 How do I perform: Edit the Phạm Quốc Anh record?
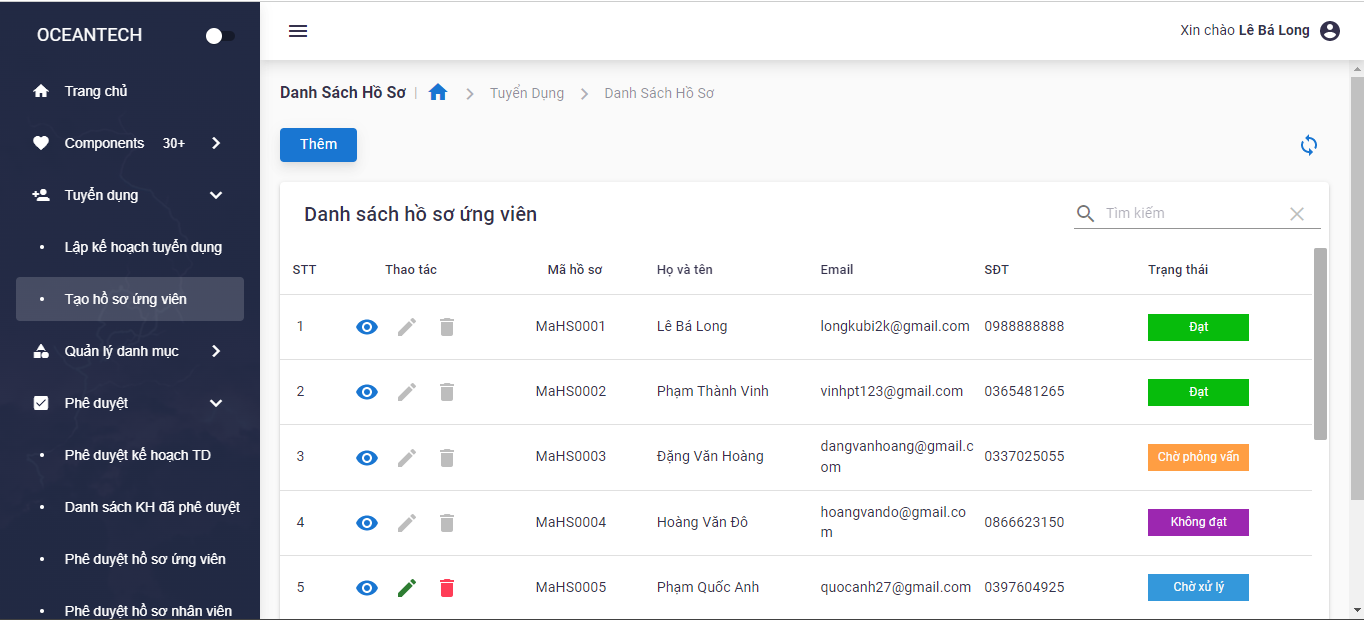[x=407, y=588]
